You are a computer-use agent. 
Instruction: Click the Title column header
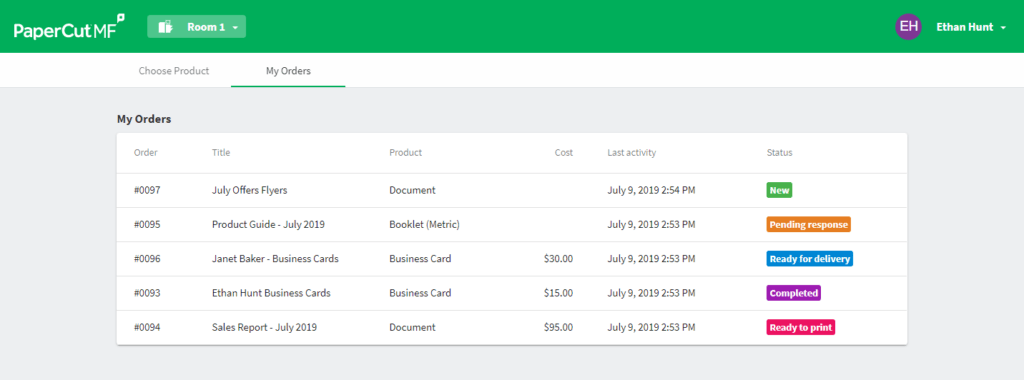point(221,153)
